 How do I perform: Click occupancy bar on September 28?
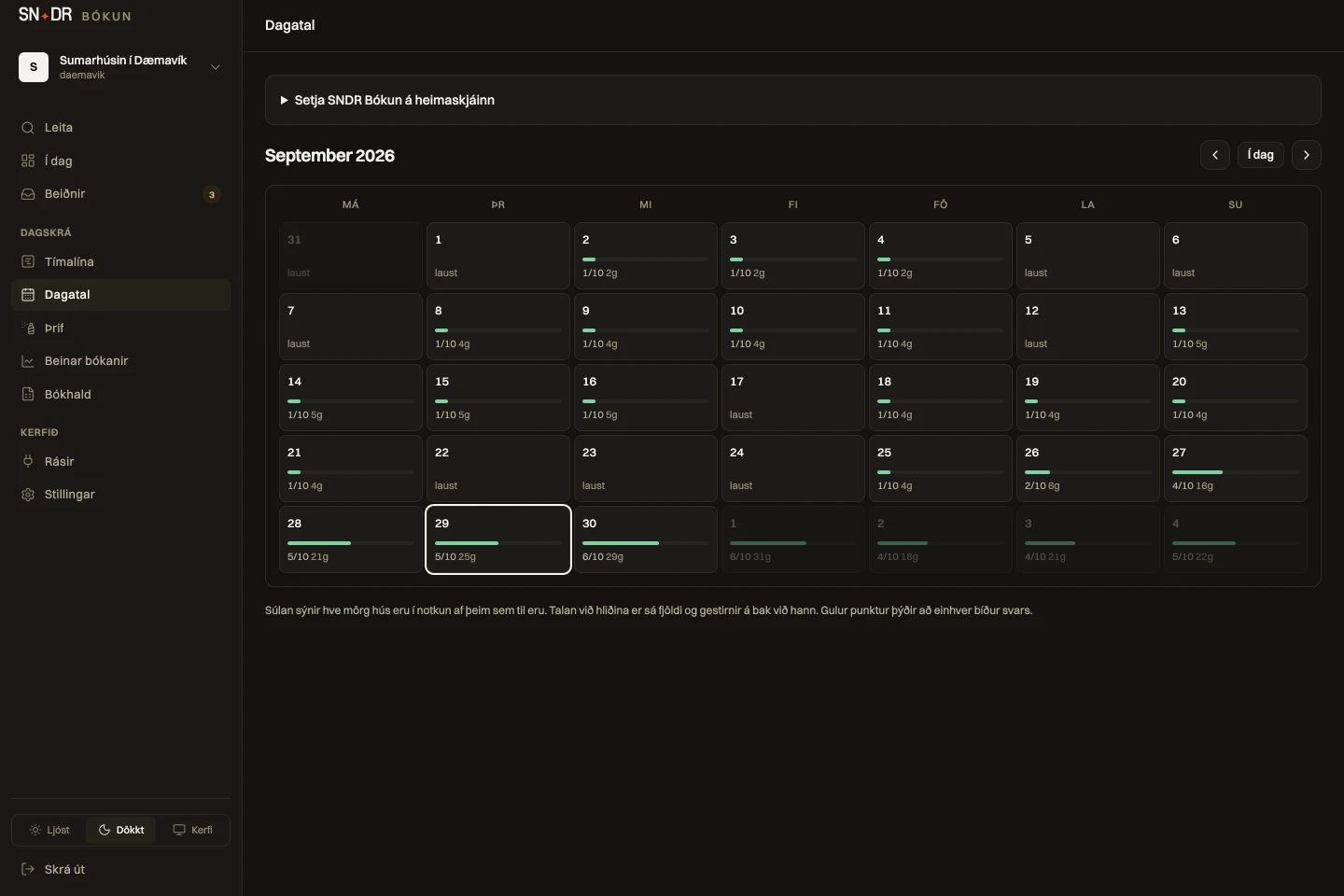coord(351,543)
